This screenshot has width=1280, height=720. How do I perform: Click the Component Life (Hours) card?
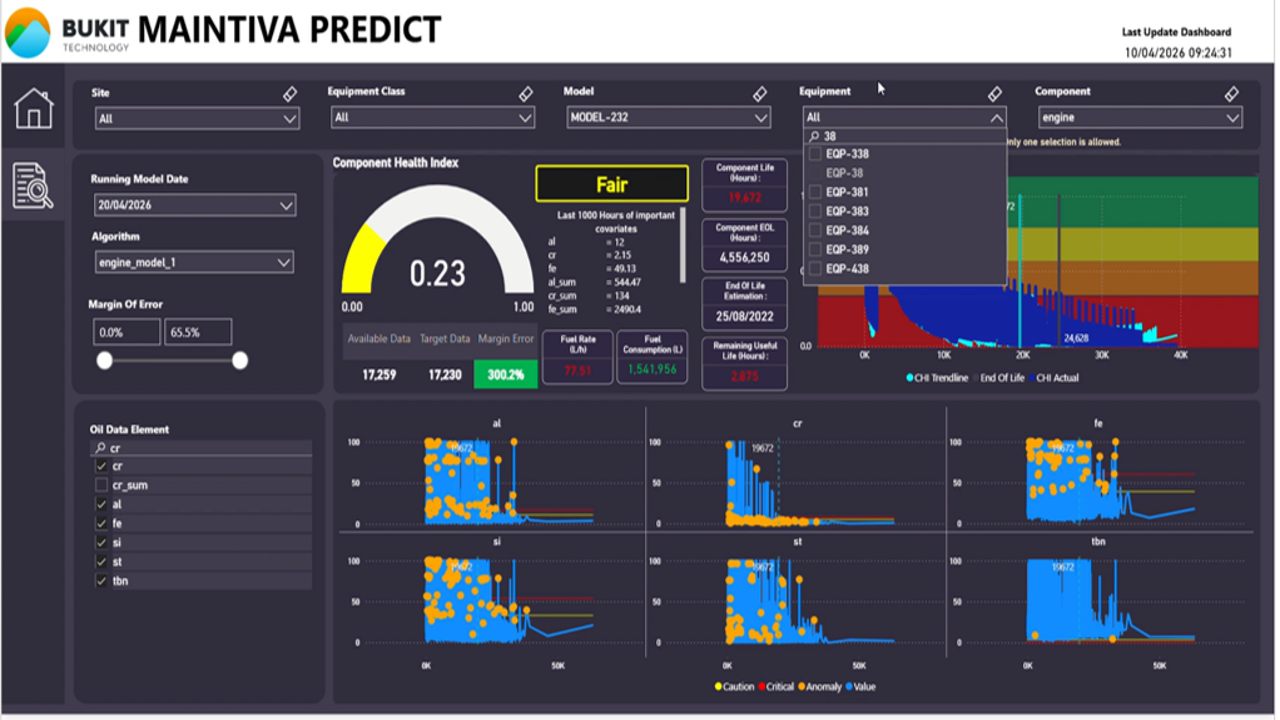tap(744, 185)
